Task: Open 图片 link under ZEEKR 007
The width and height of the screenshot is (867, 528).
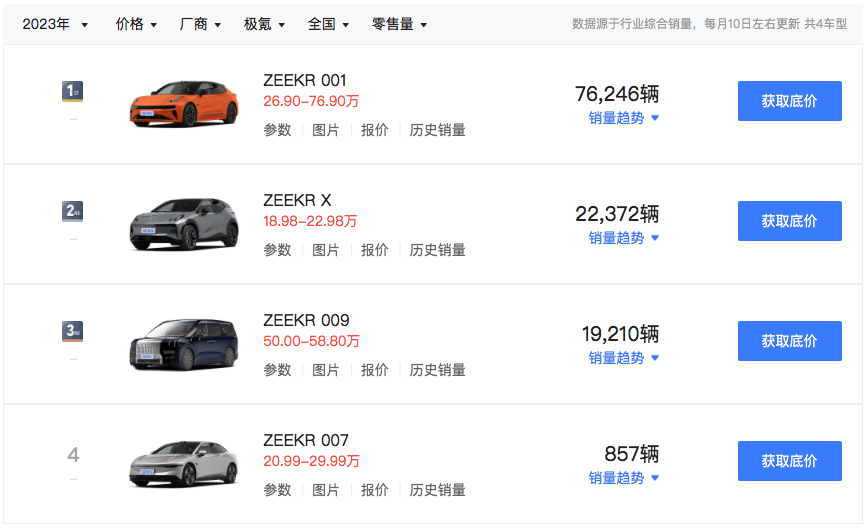Action: (326, 490)
